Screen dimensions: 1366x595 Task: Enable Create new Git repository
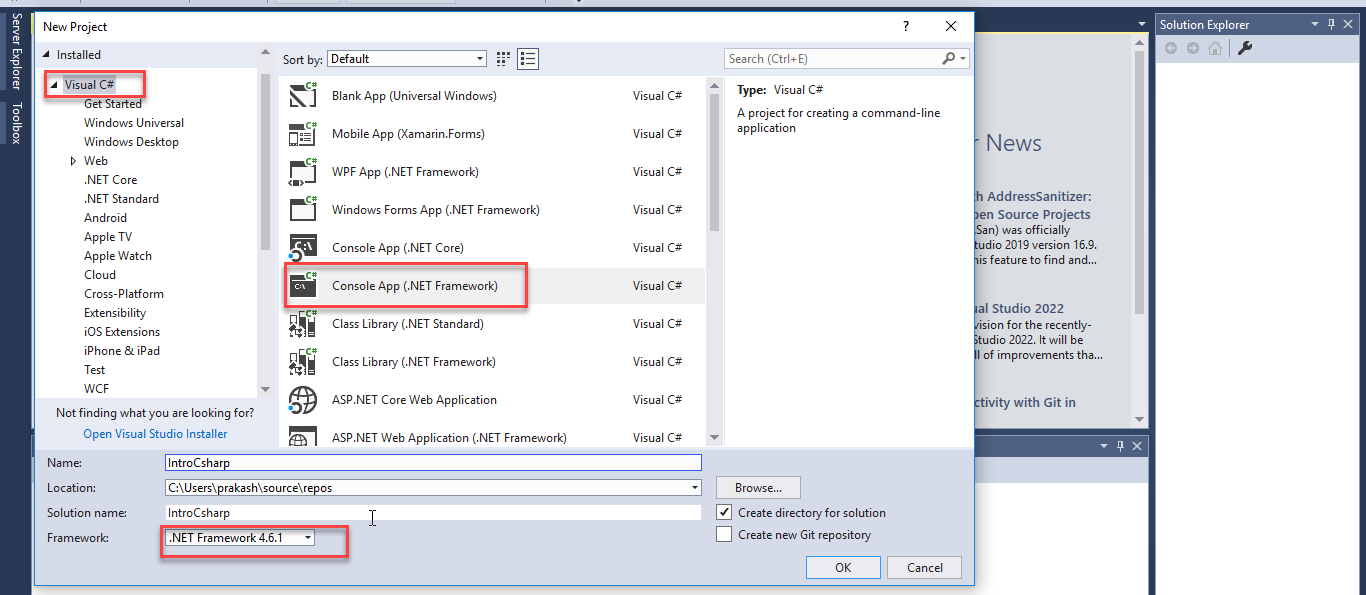click(724, 533)
